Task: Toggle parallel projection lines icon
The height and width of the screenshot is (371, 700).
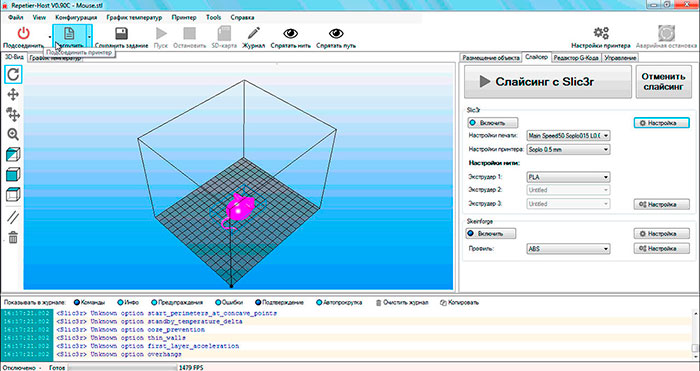Action: pyautogui.click(x=13, y=217)
